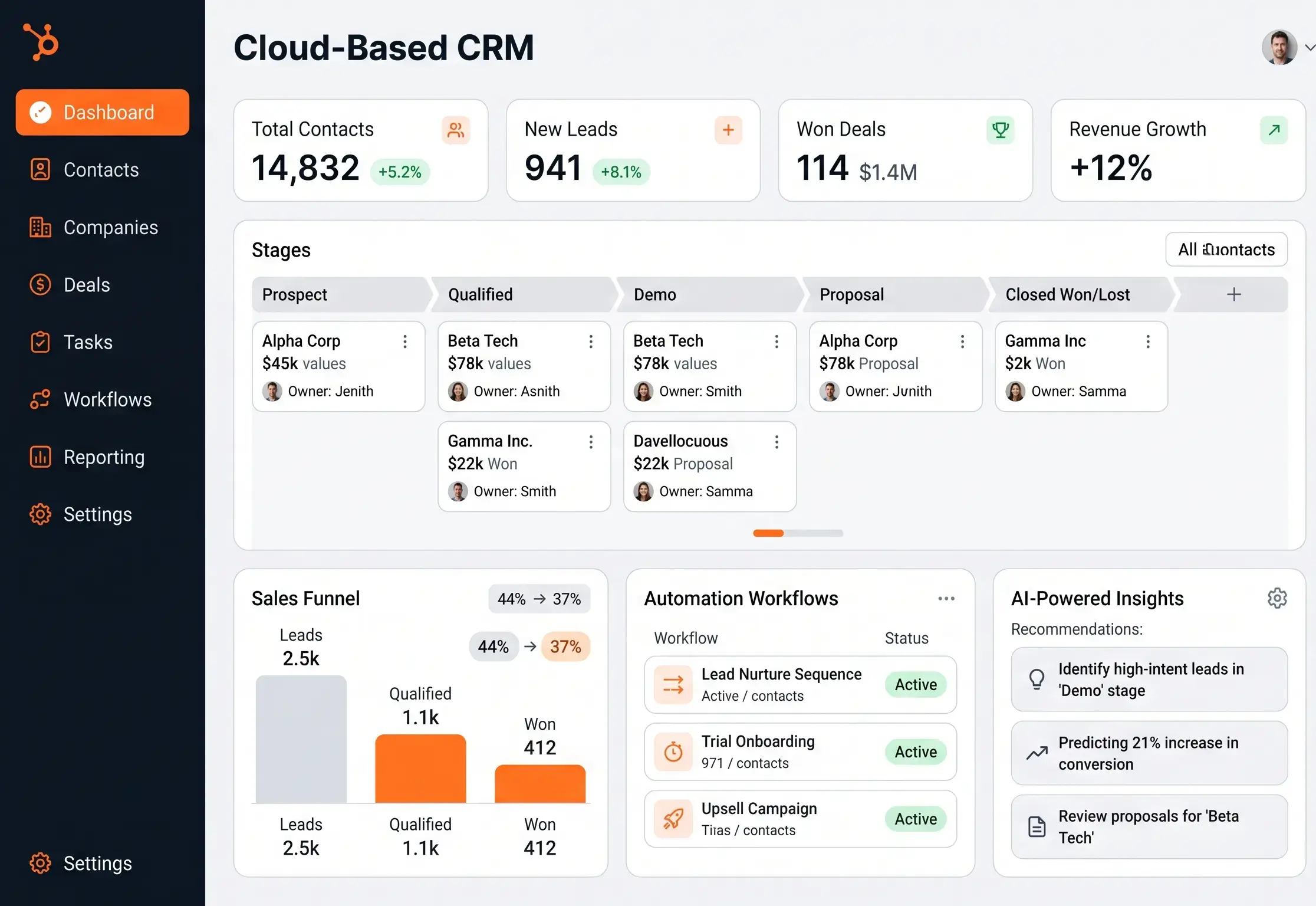Click the New Leads +8.1% badge
Viewport: 1316px width, 906px height.
[621, 172]
